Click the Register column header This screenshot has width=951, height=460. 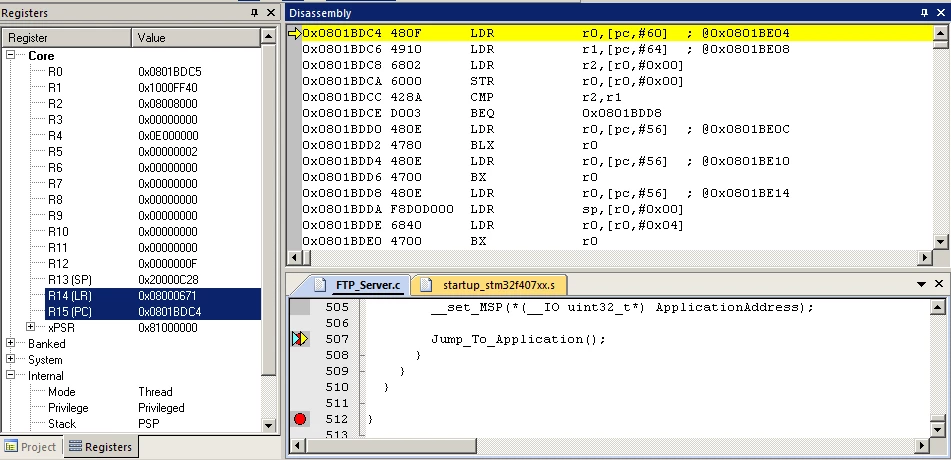coord(67,38)
